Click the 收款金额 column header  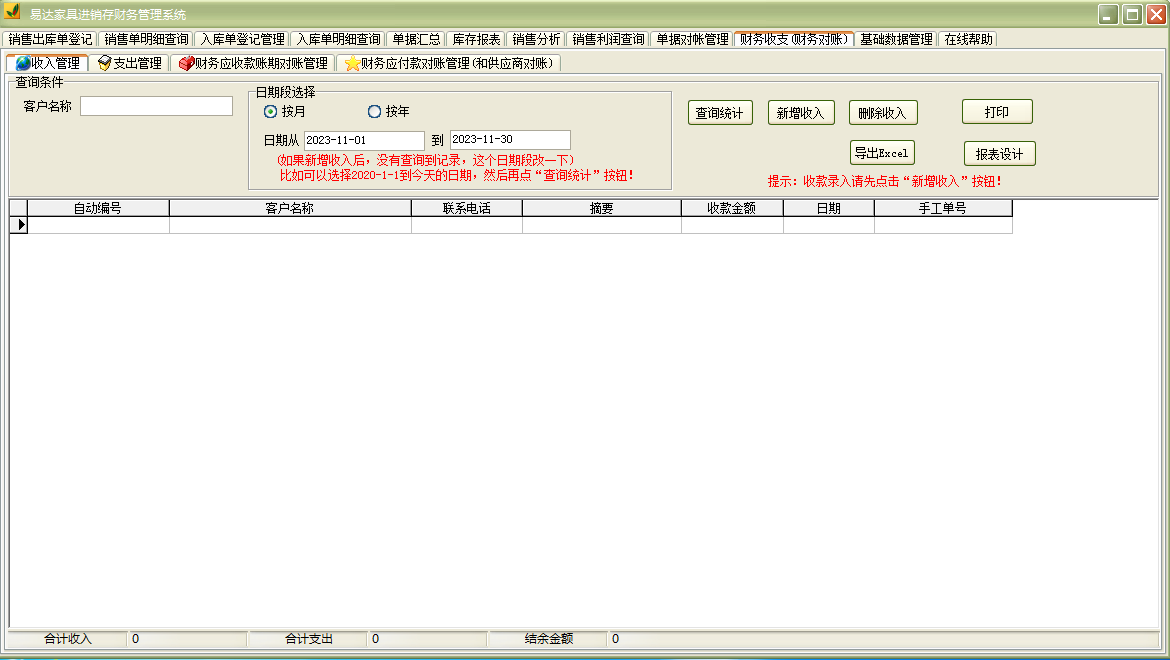coord(731,208)
